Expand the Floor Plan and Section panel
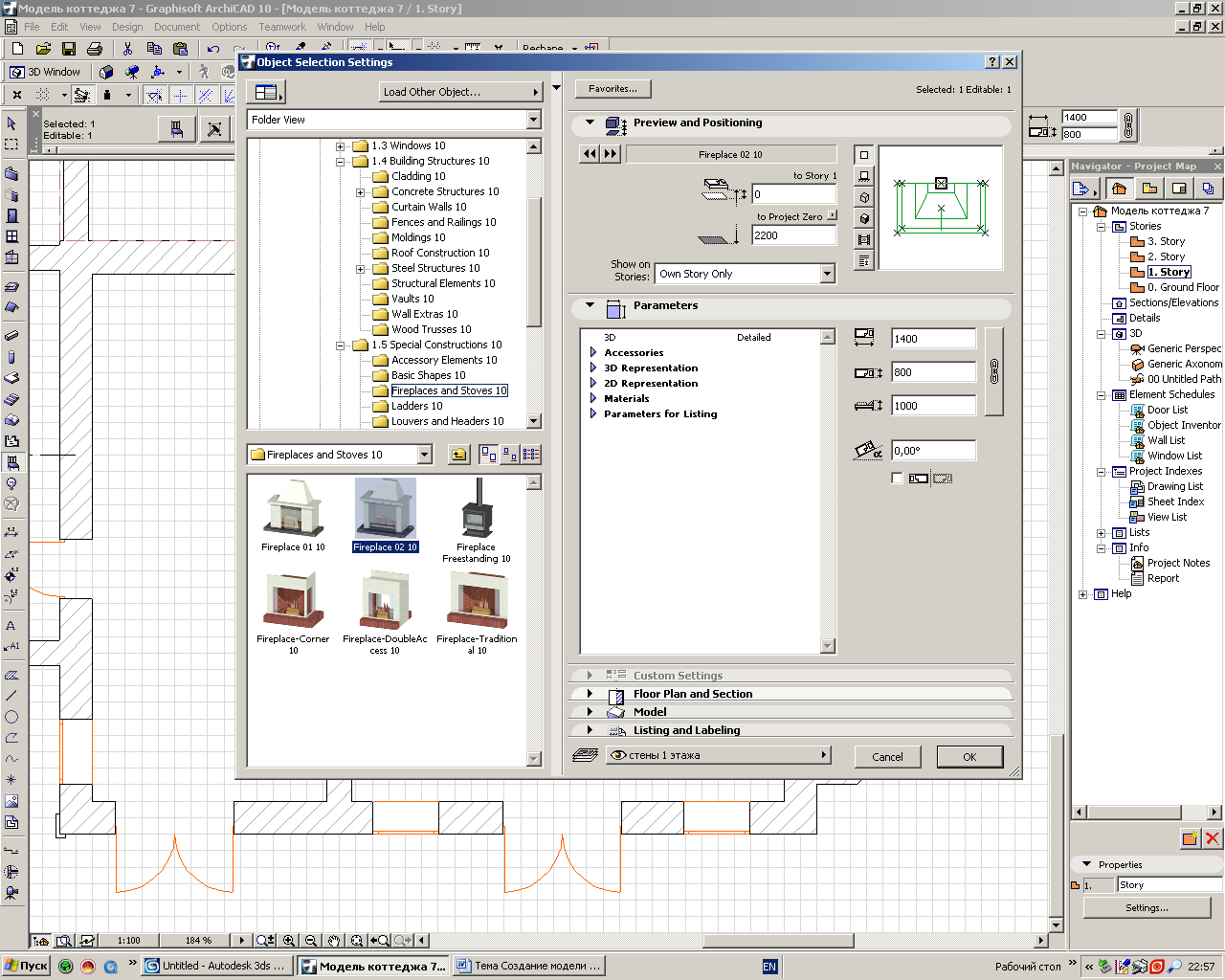Image resolution: width=1225 pixels, height=980 pixels. coord(590,694)
